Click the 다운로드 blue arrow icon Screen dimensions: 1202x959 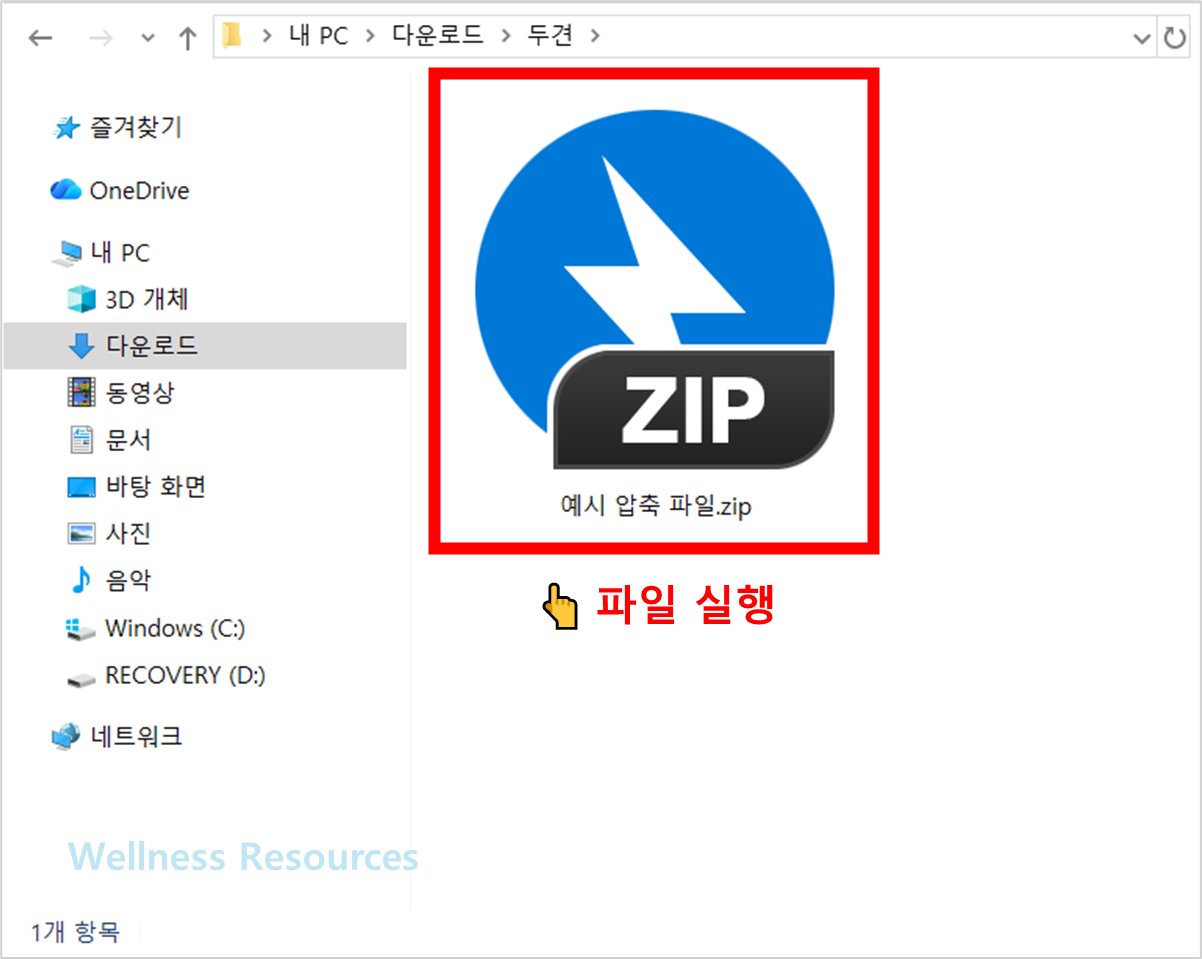pyautogui.click(x=81, y=346)
